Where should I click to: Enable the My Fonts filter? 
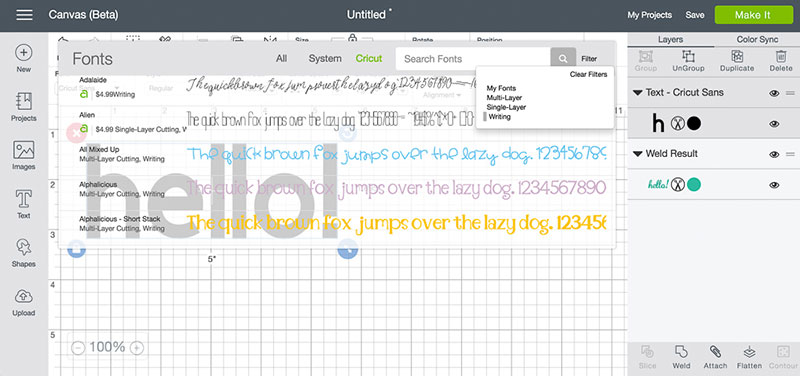point(501,88)
